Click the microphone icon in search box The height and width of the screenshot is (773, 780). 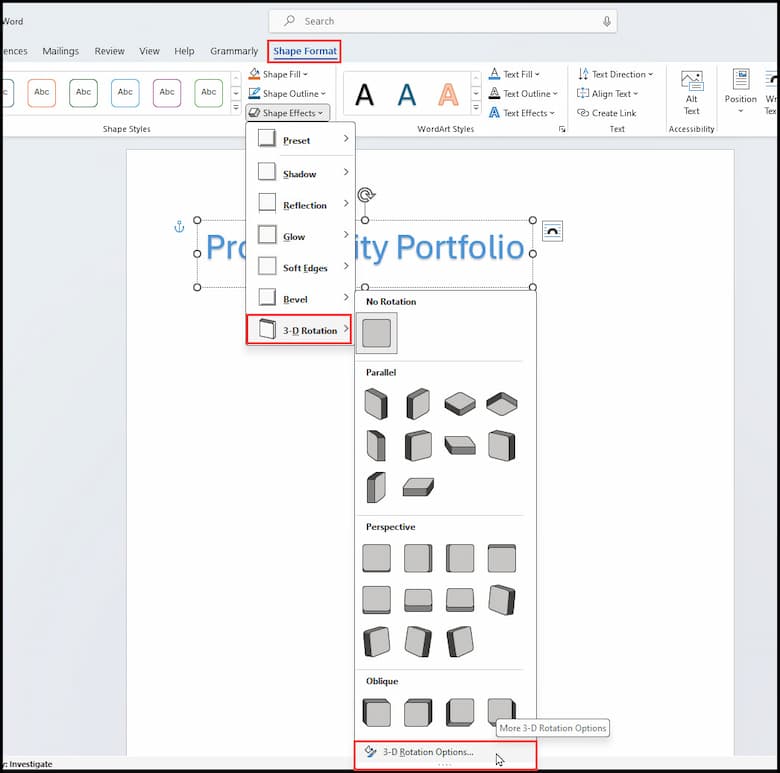[x=606, y=21]
